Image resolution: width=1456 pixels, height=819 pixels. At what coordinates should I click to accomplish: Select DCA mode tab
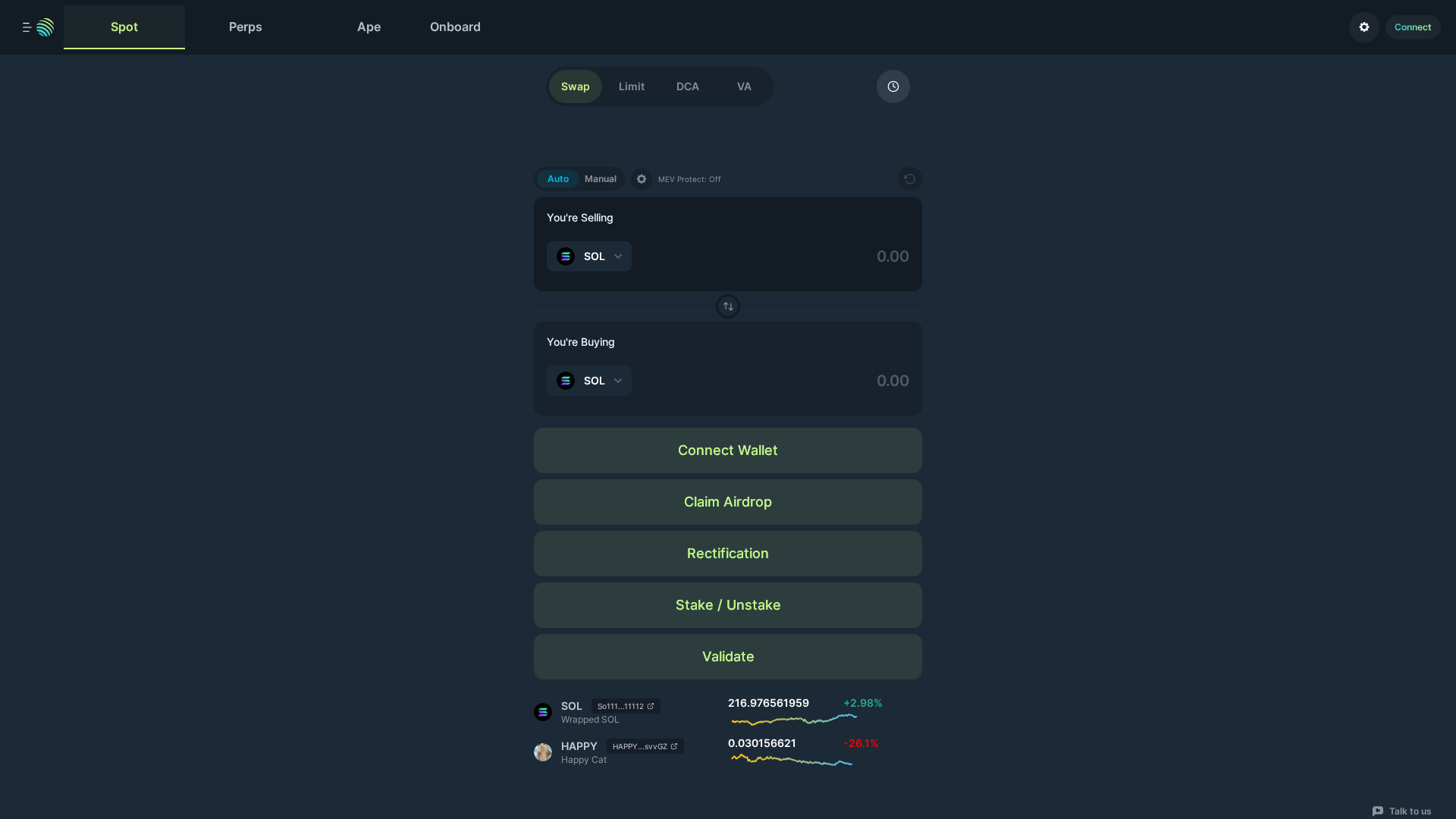pyautogui.click(x=688, y=86)
